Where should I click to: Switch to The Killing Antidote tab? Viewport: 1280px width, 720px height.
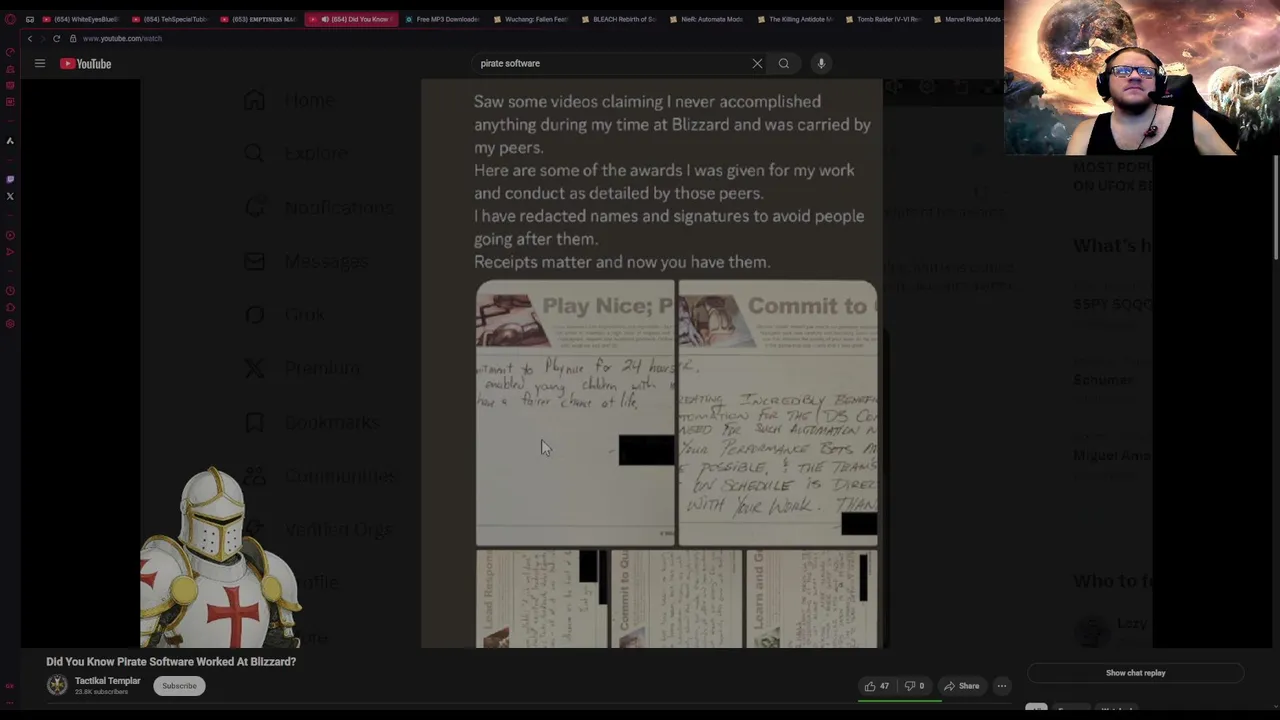pyautogui.click(x=795, y=19)
